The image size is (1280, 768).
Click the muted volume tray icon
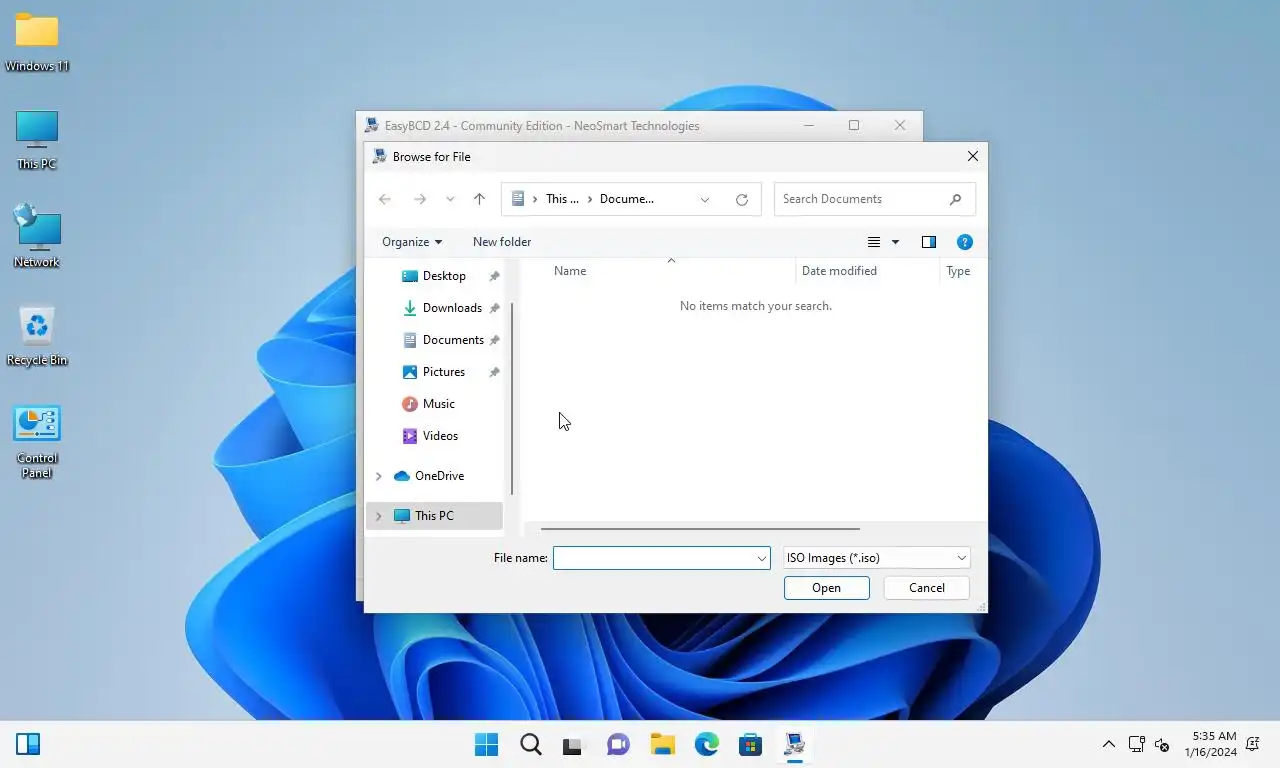click(1162, 745)
